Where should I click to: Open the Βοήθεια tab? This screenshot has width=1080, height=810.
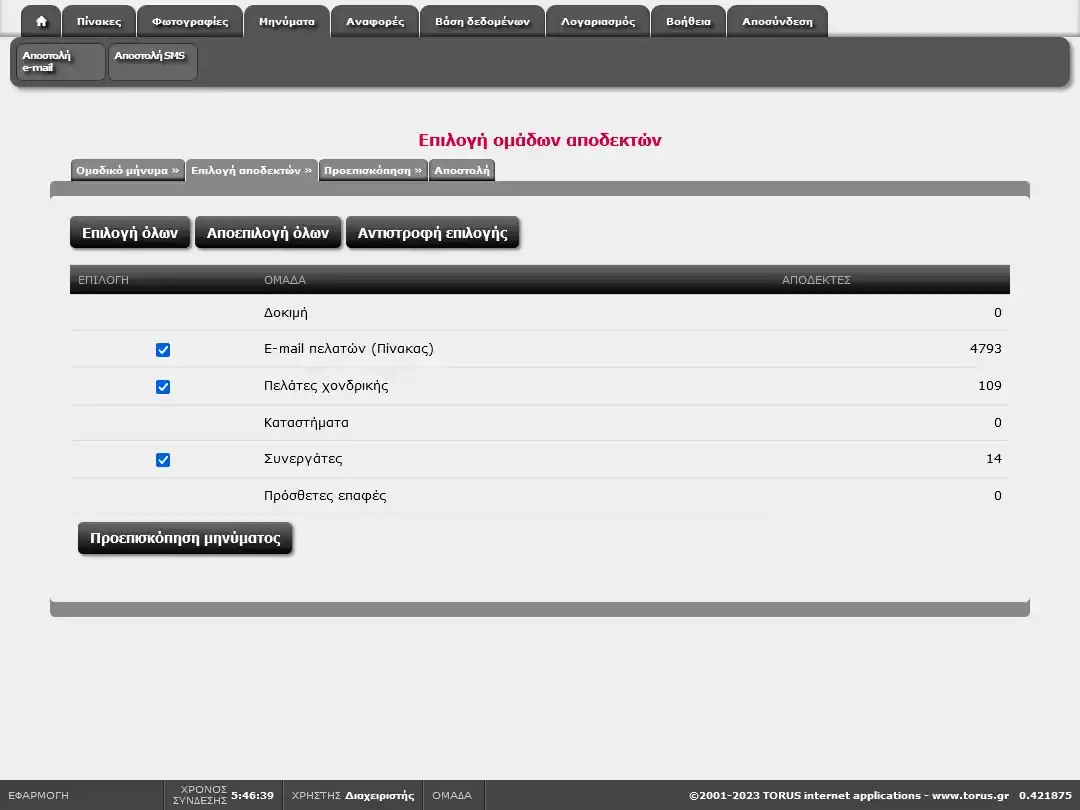688,21
